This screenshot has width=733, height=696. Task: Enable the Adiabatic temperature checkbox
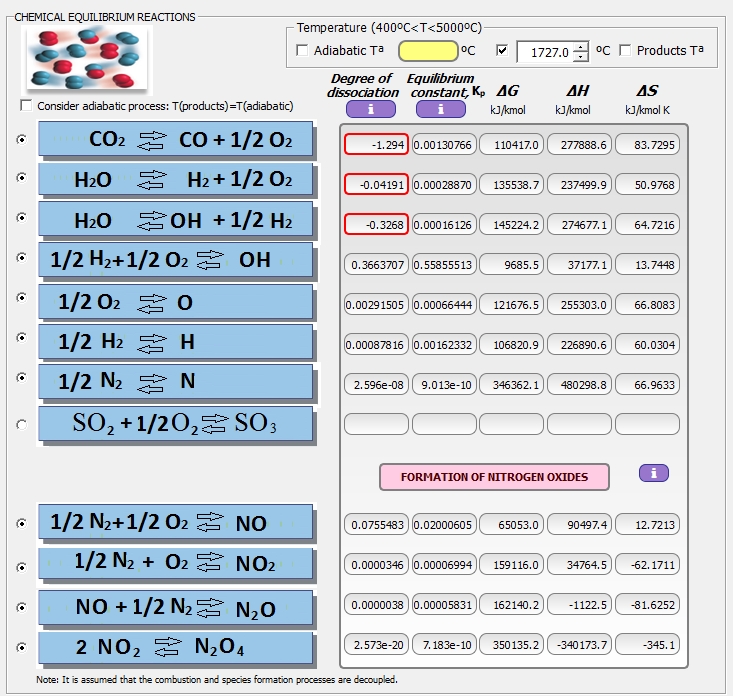point(303,51)
